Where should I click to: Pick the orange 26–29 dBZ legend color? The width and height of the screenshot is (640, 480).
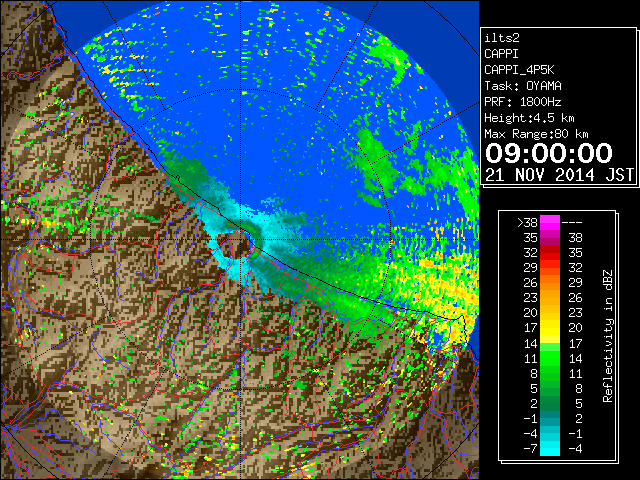pyautogui.click(x=550, y=283)
